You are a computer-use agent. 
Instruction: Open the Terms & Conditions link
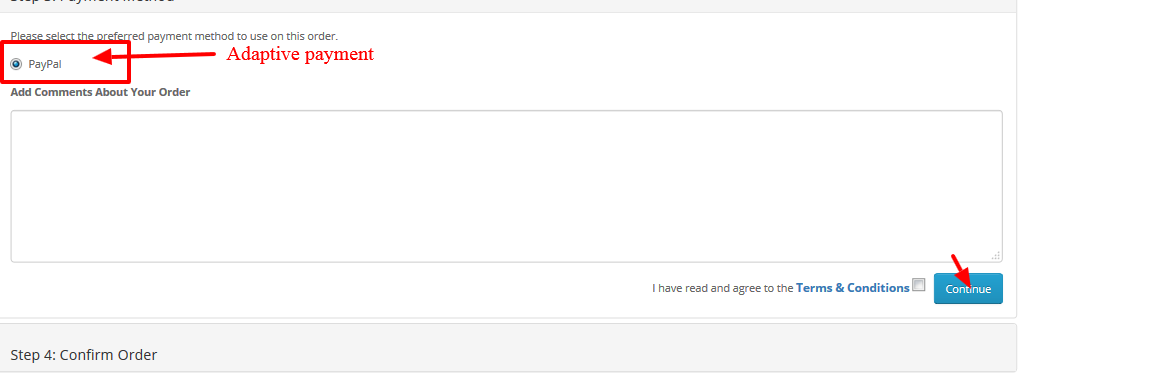pyautogui.click(x=853, y=287)
